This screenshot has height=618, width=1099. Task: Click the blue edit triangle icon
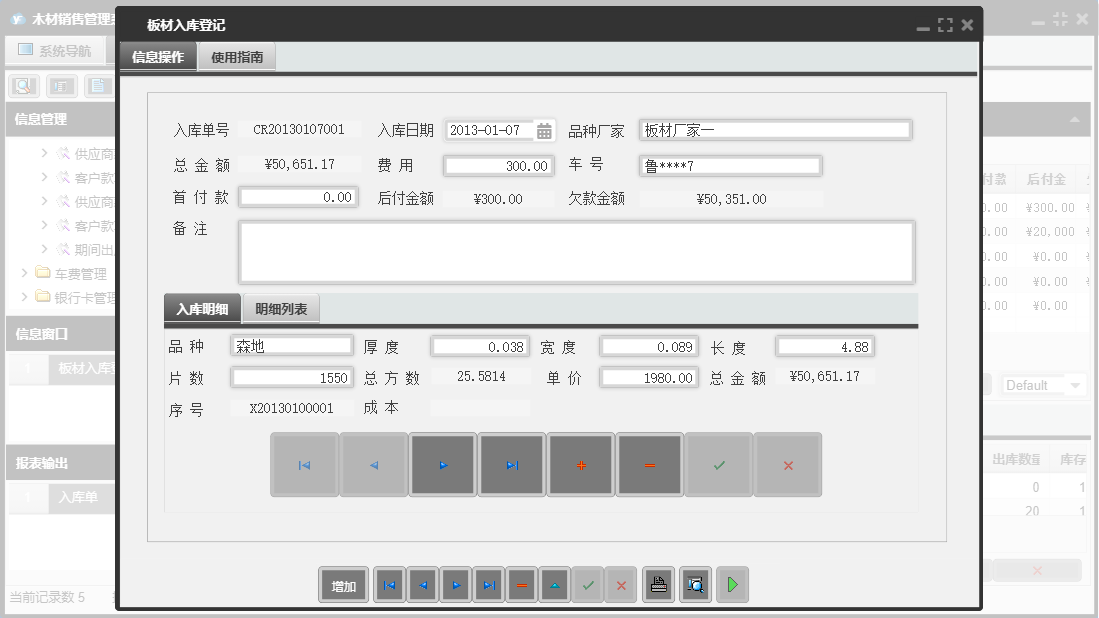click(x=554, y=585)
